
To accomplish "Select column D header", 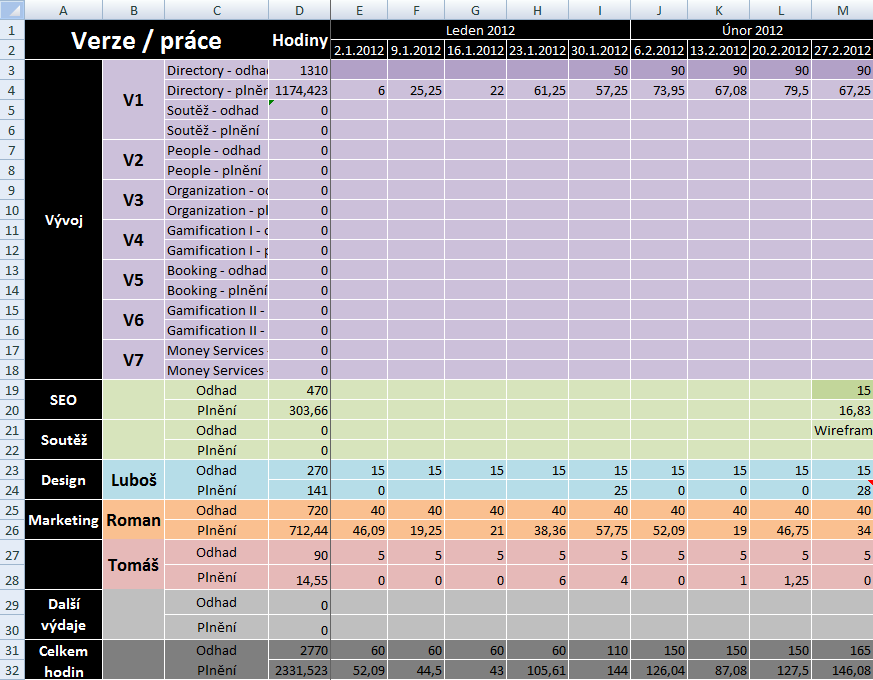I will click(300, 9).
